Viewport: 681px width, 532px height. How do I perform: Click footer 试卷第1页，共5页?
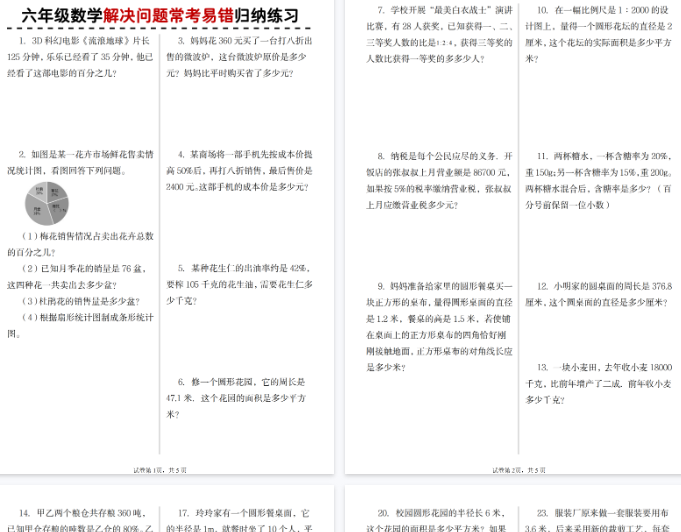coord(160,470)
